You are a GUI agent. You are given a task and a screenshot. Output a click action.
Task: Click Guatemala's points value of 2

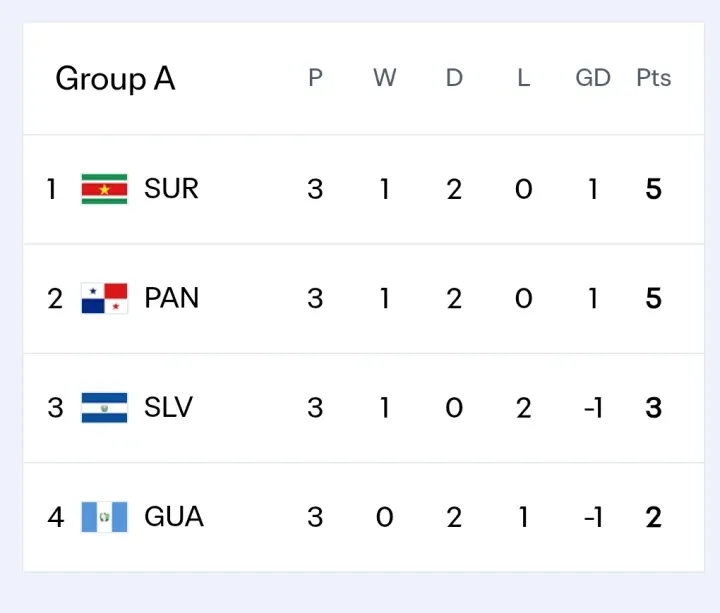click(x=653, y=517)
